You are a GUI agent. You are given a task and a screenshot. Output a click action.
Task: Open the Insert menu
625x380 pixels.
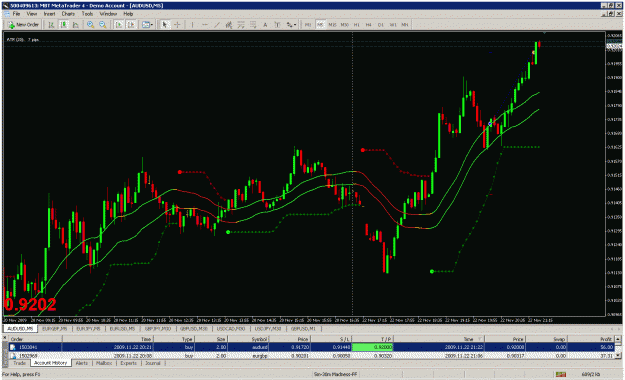(49, 14)
